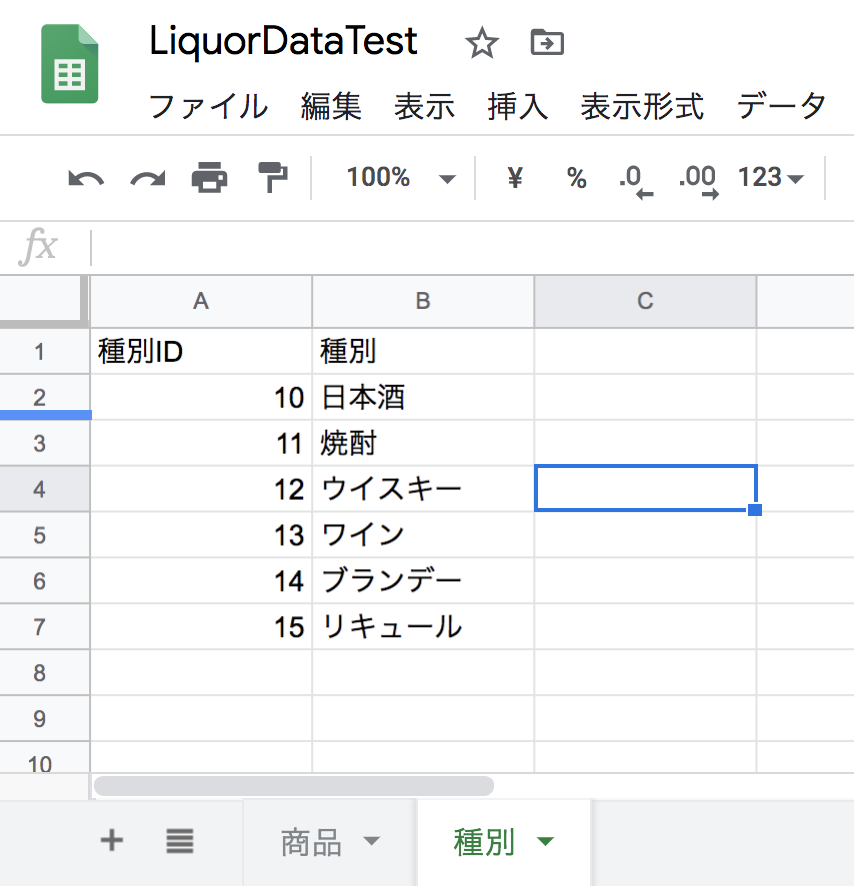854x886 pixels.
Task: Switch to the 商品 sheet tab
Action: [x=310, y=840]
